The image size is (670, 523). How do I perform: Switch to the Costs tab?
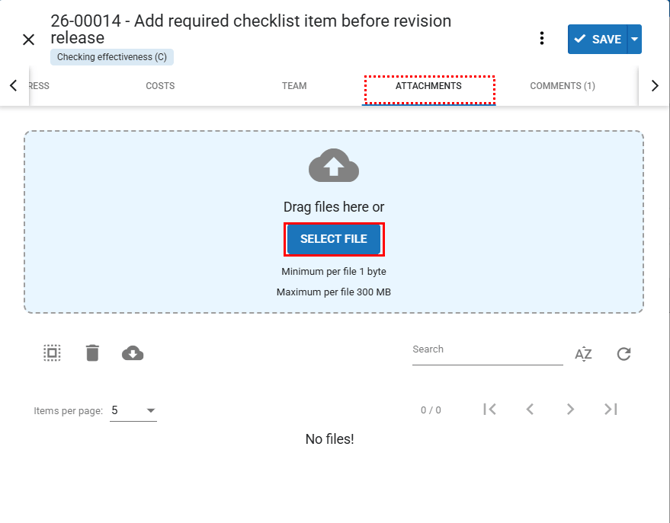pyautogui.click(x=160, y=86)
